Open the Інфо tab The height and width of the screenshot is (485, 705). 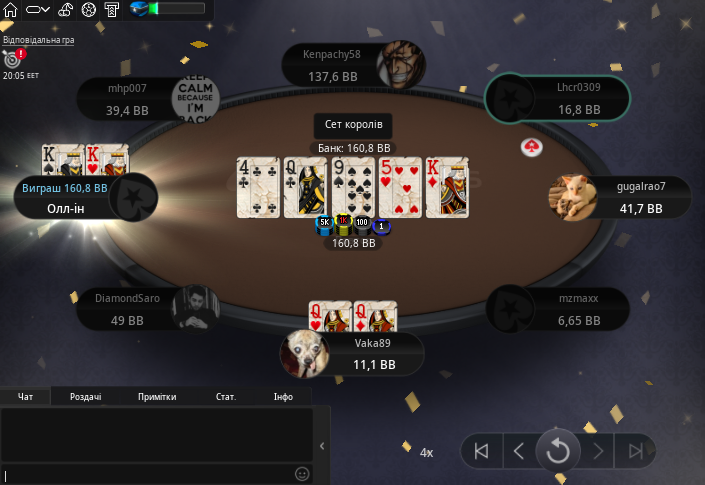click(x=283, y=397)
